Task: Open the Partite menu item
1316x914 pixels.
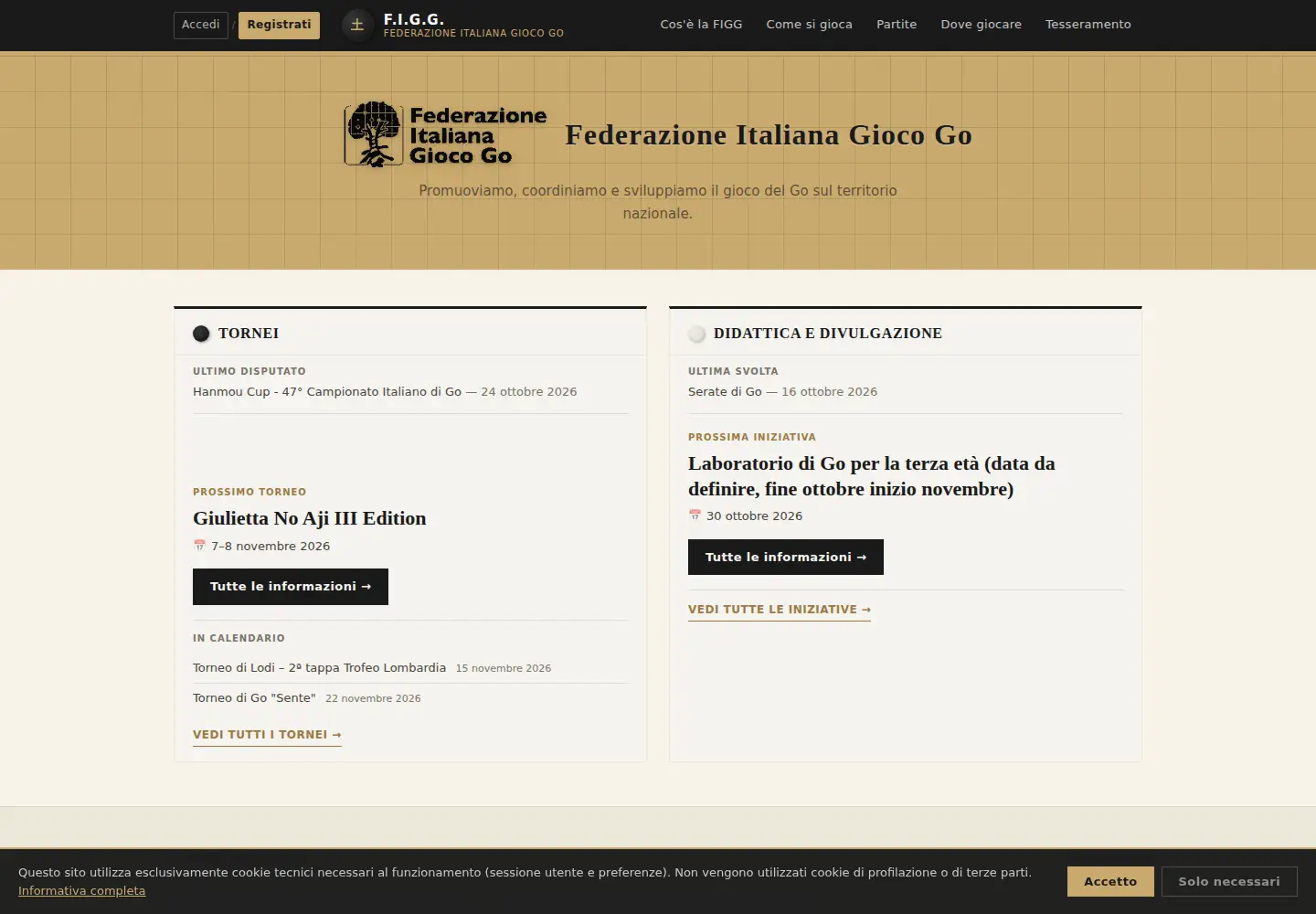Action: (x=897, y=25)
